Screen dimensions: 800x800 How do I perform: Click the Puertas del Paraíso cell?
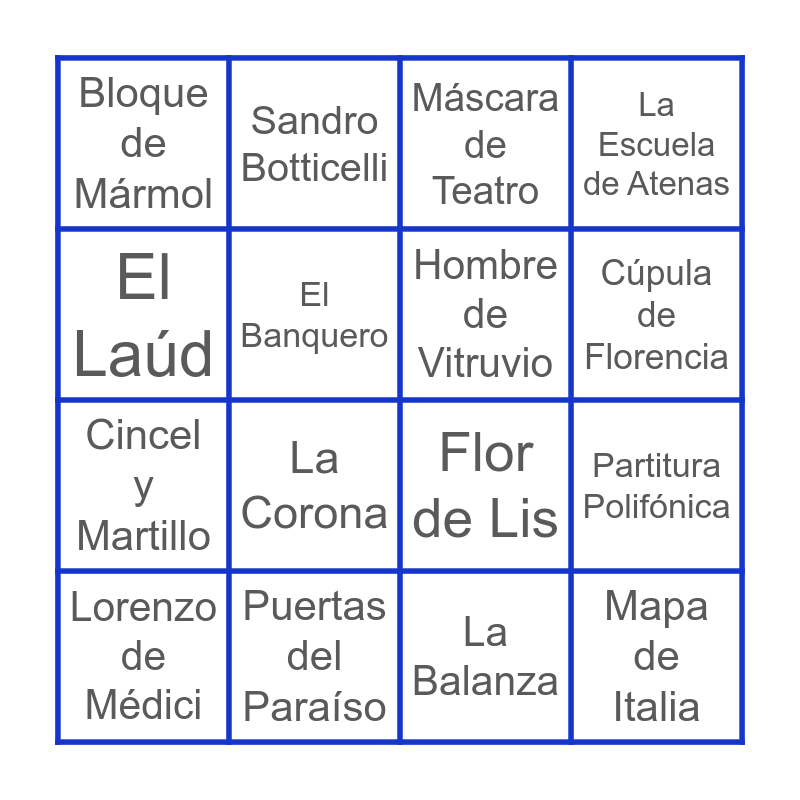tap(314, 657)
